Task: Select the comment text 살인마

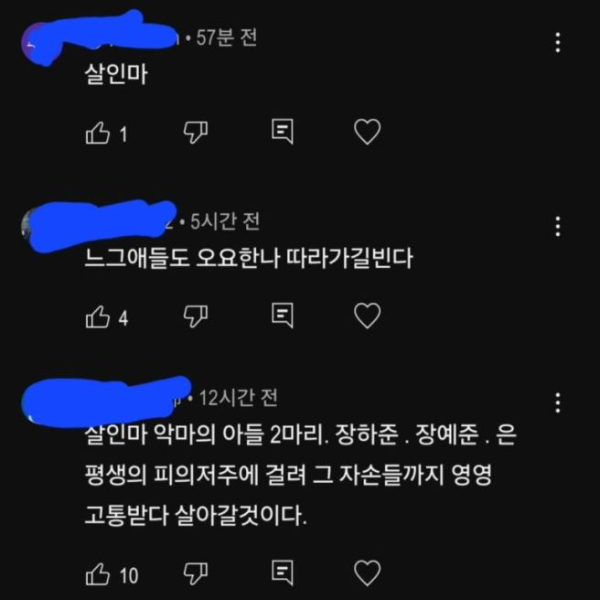Action: coord(116,74)
